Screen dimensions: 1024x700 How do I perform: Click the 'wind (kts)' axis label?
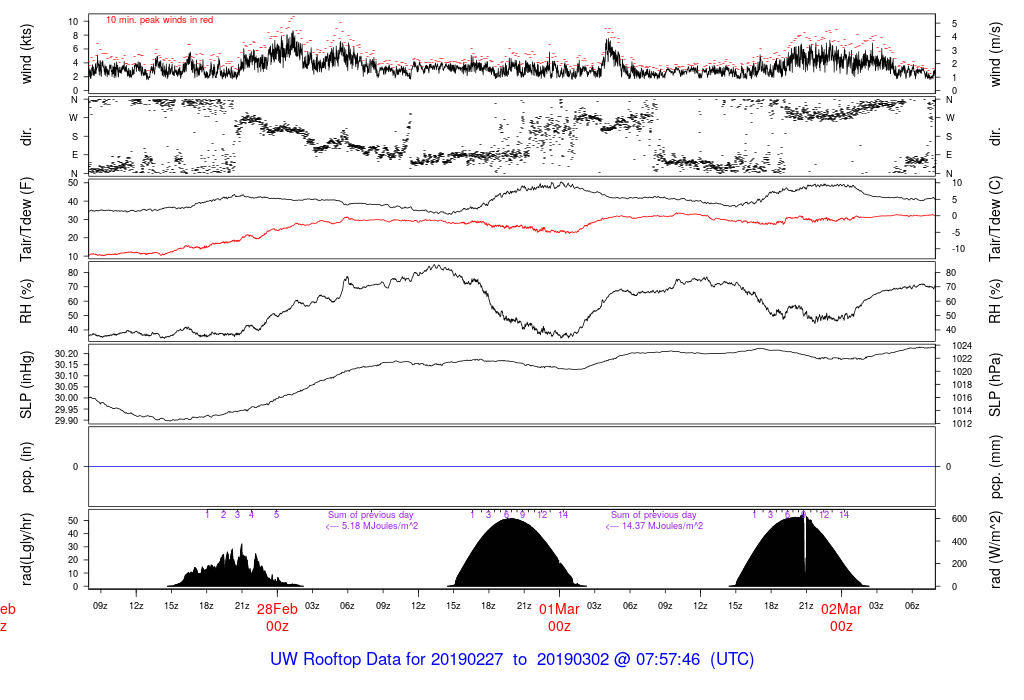tap(26, 54)
